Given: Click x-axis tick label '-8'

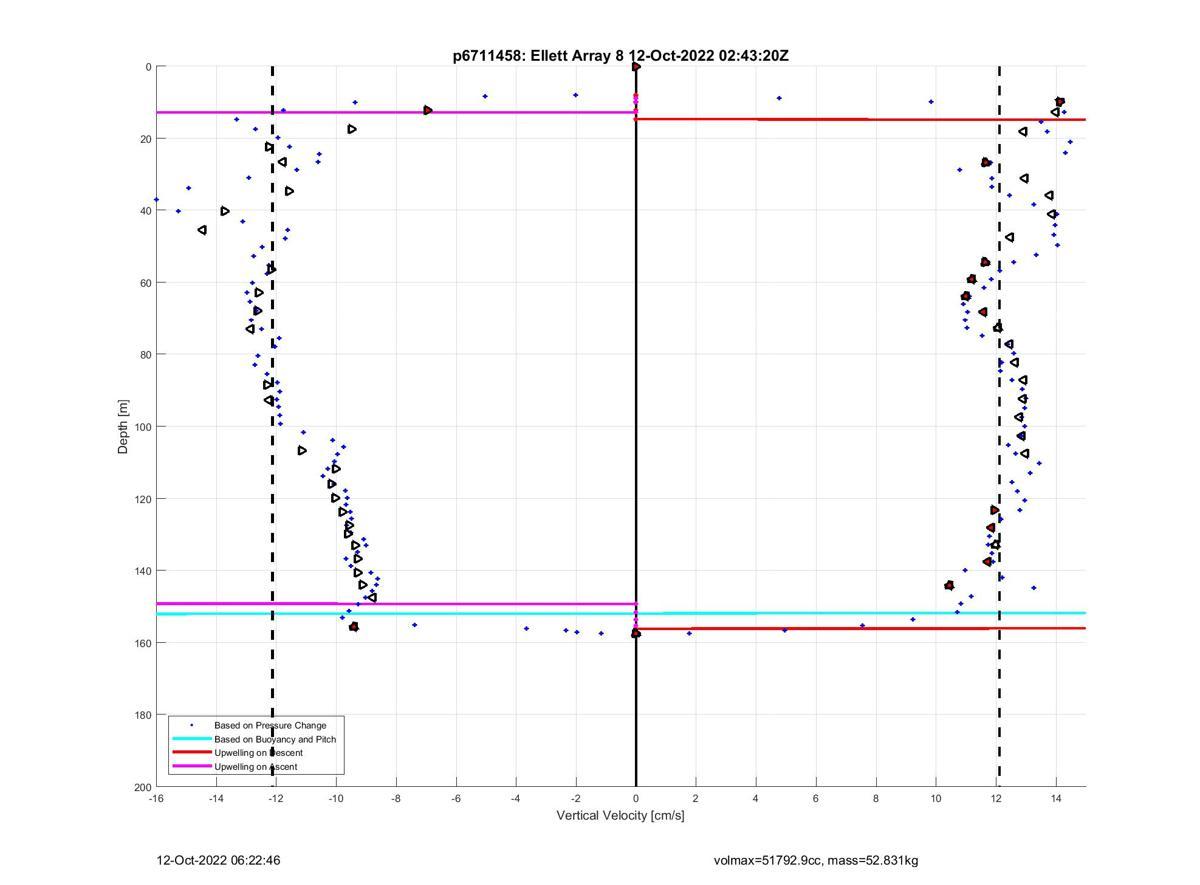Looking at the screenshot, I should 396,798.
